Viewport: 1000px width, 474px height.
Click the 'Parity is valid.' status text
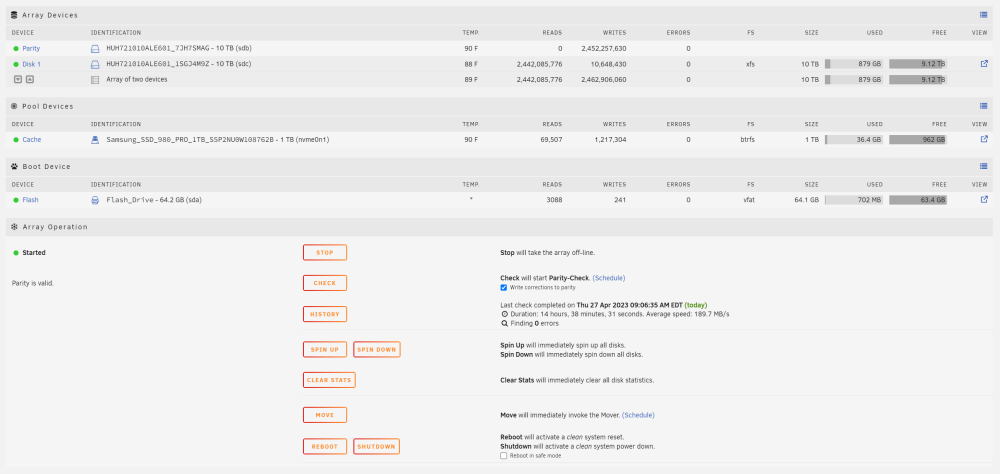pyautogui.click(x=33, y=283)
